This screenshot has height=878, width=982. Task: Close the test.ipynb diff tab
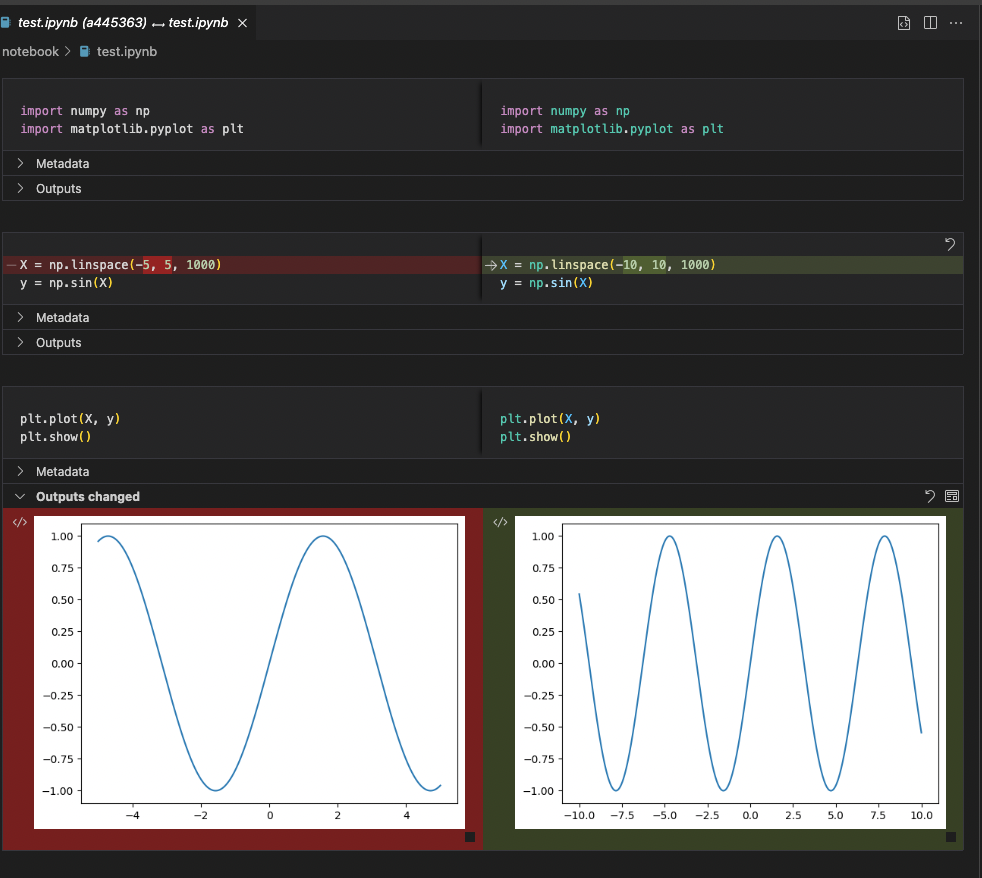[241, 22]
